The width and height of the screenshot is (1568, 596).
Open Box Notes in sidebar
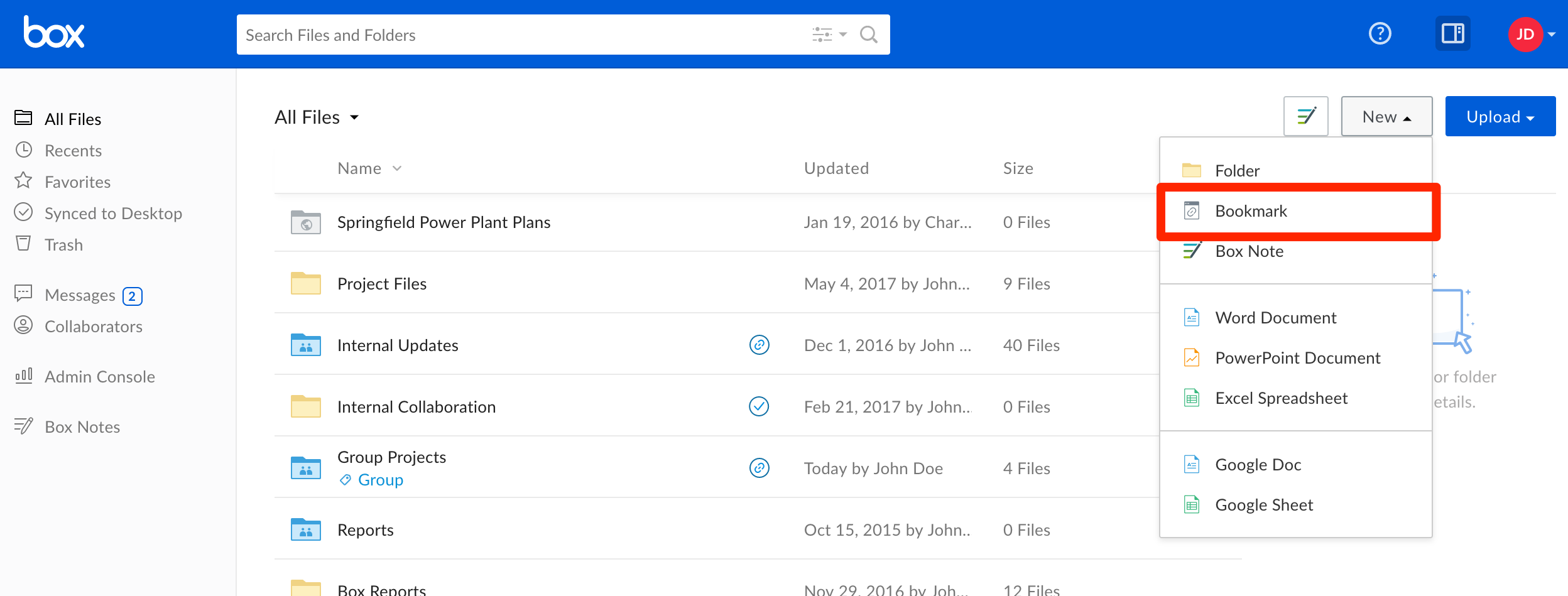coord(82,427)
